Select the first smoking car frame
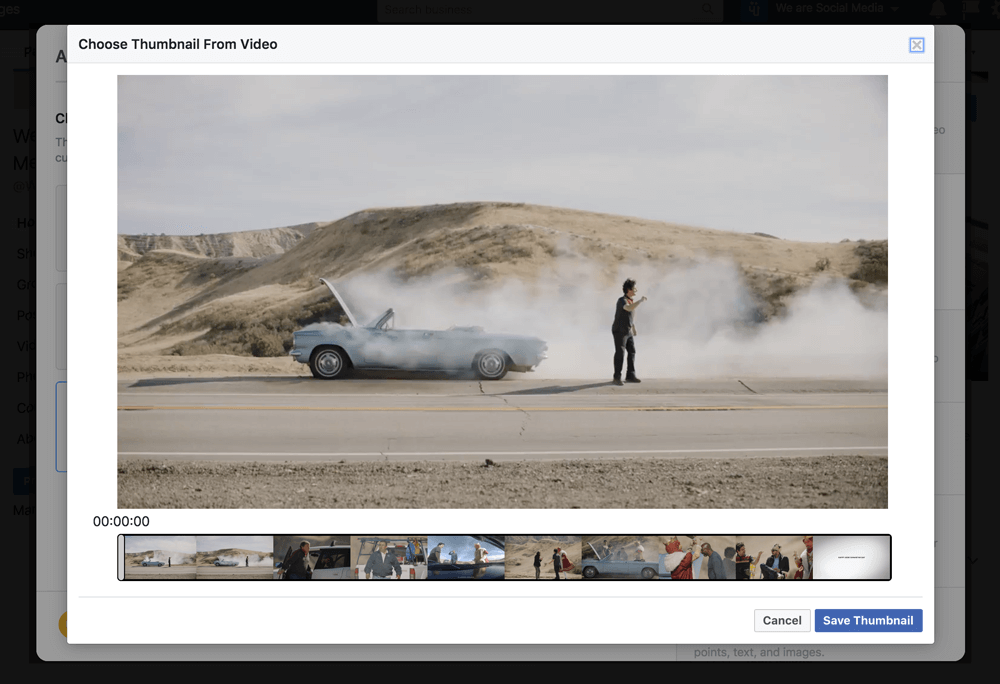Viewport: 1000px width, 684px height. (x=160, y=558)
